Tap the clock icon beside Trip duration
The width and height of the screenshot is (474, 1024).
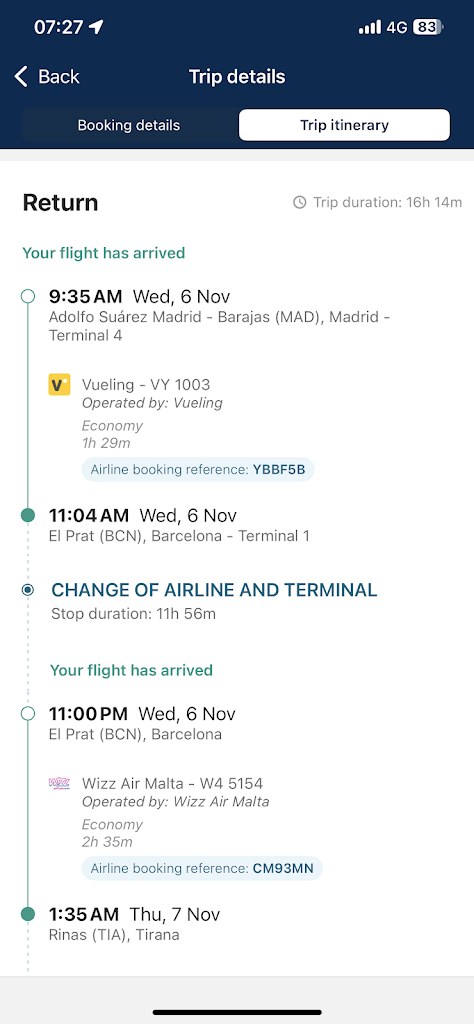tap(300, 202)
